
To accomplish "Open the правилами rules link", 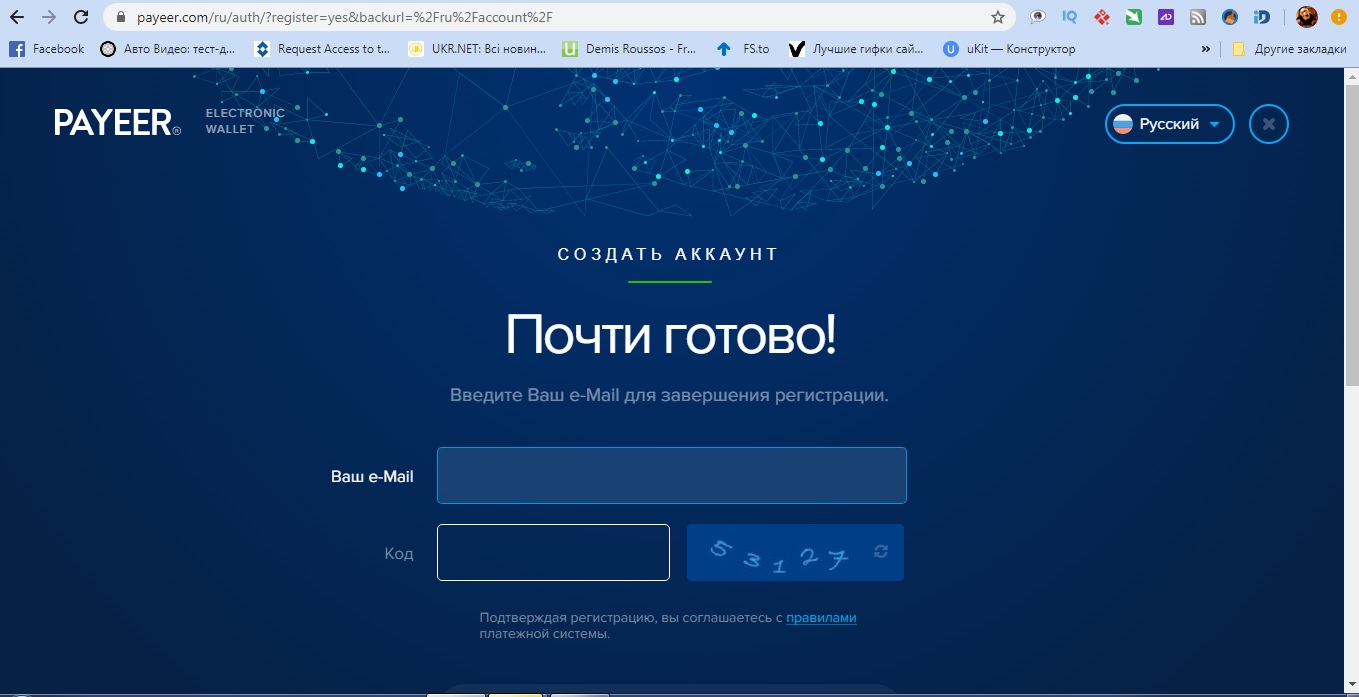I will click(x=821, y=618).
